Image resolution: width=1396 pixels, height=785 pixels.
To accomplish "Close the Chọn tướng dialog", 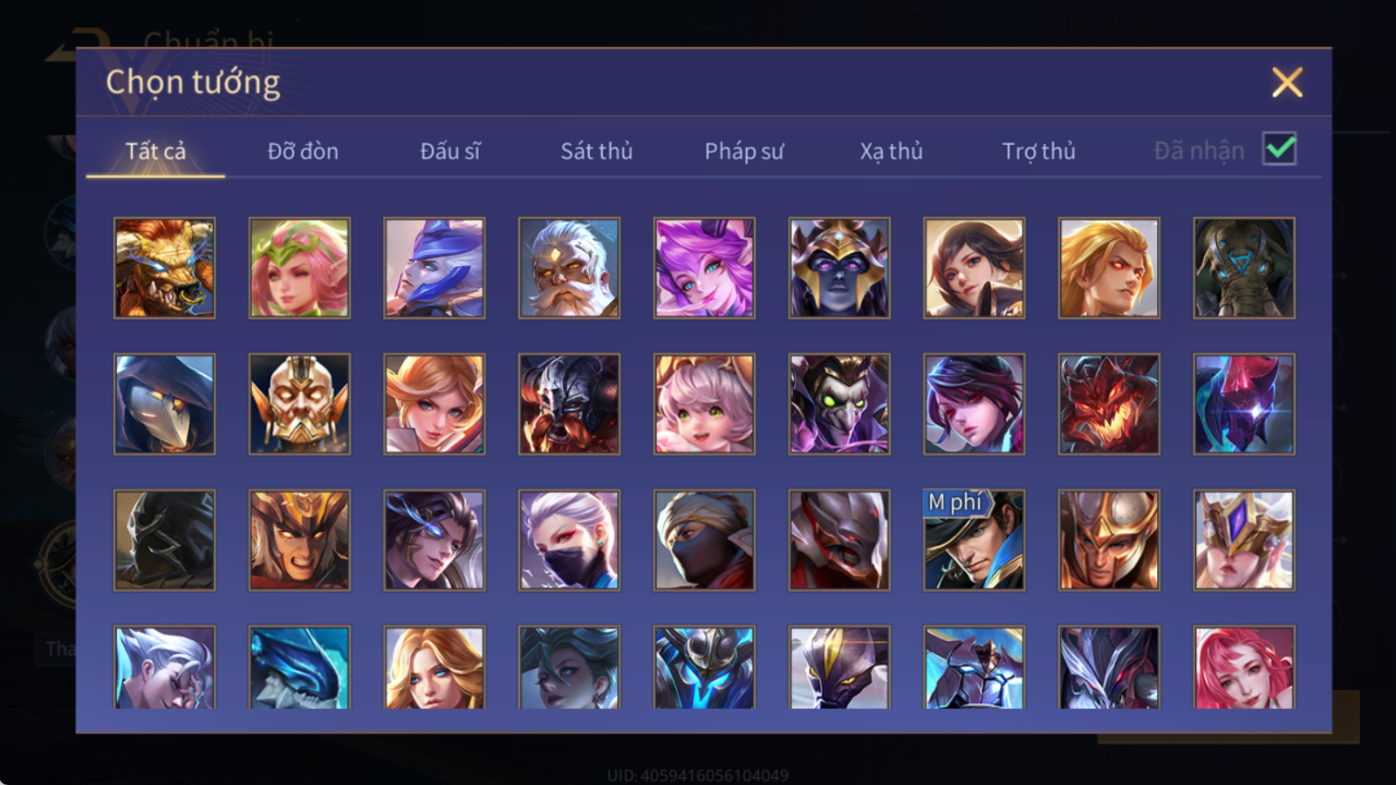I will (x=1287, y=82).
